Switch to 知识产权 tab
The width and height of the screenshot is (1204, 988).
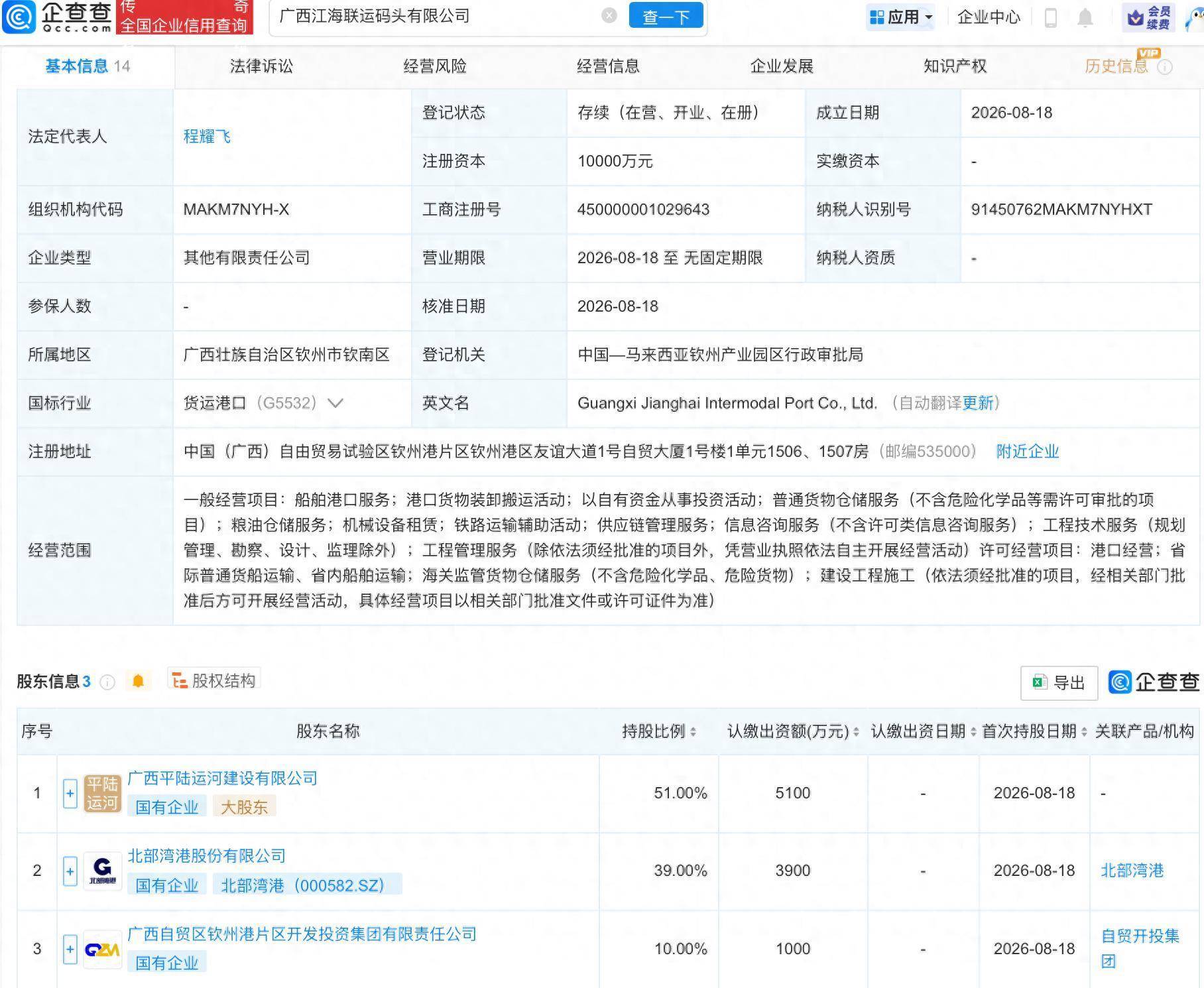tap(955, 66)
